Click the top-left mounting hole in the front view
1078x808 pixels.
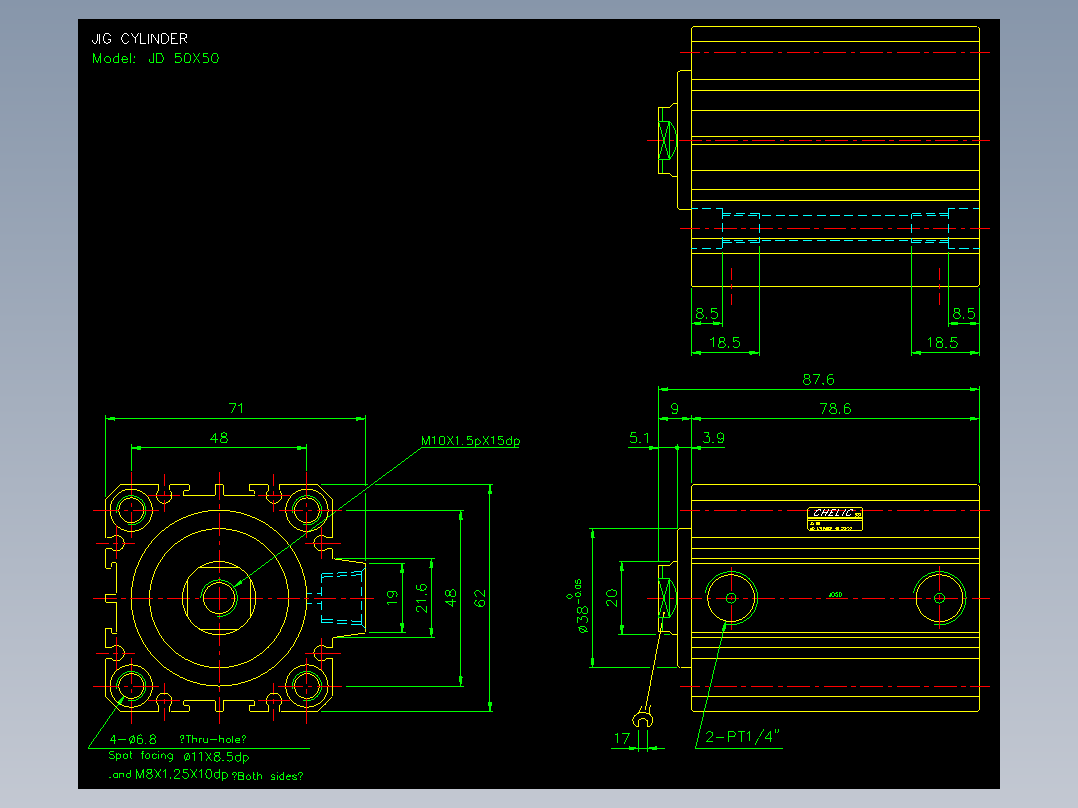131,510
